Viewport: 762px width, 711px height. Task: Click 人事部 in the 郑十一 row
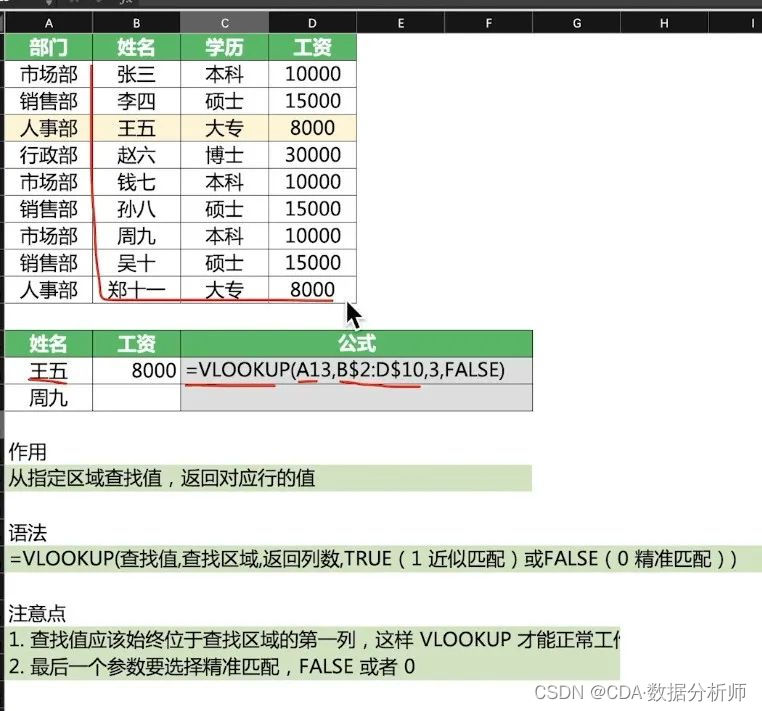pos(49,290)
